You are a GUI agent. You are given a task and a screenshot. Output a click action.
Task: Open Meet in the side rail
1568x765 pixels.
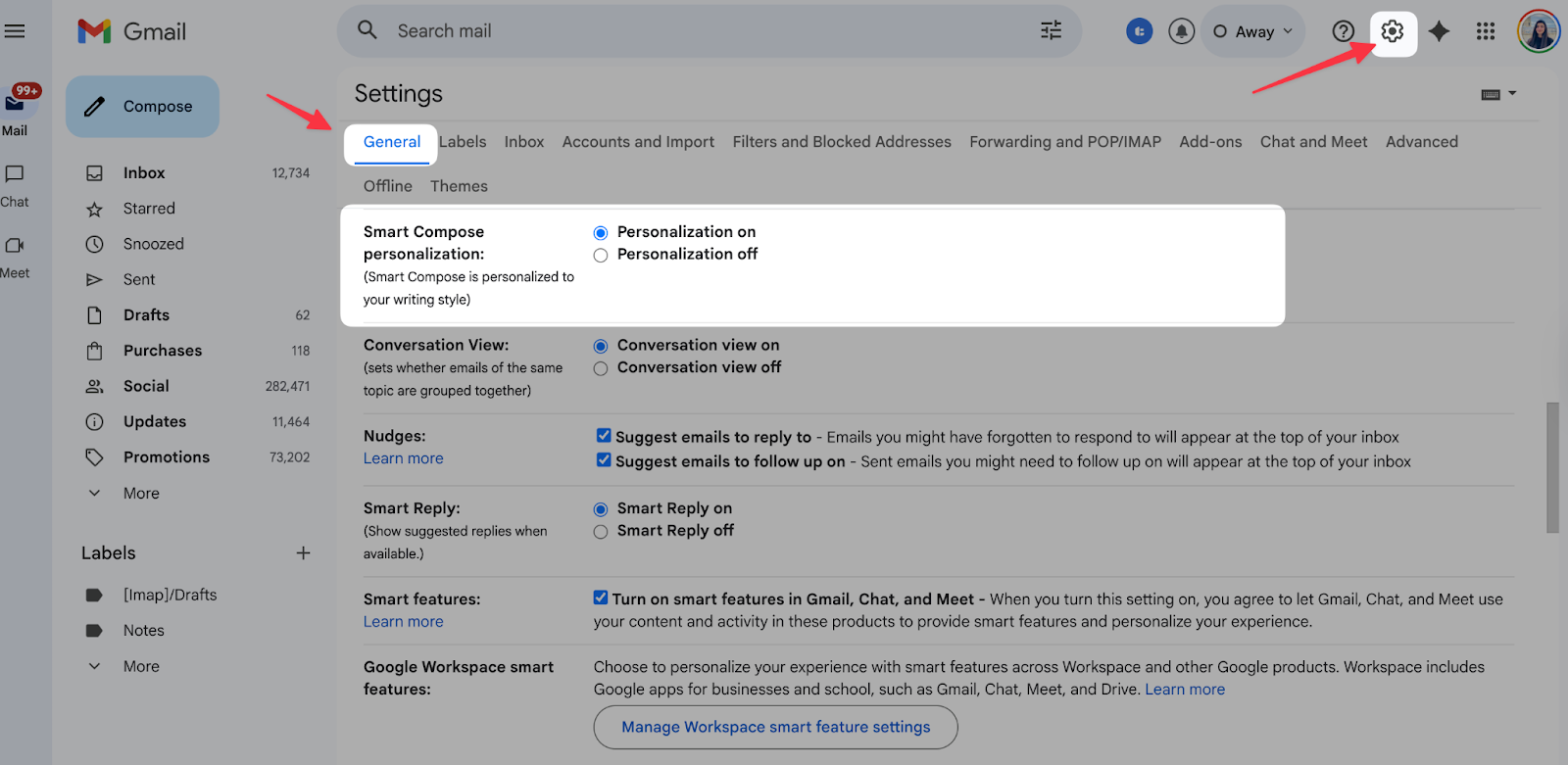[x=15, y=257]
